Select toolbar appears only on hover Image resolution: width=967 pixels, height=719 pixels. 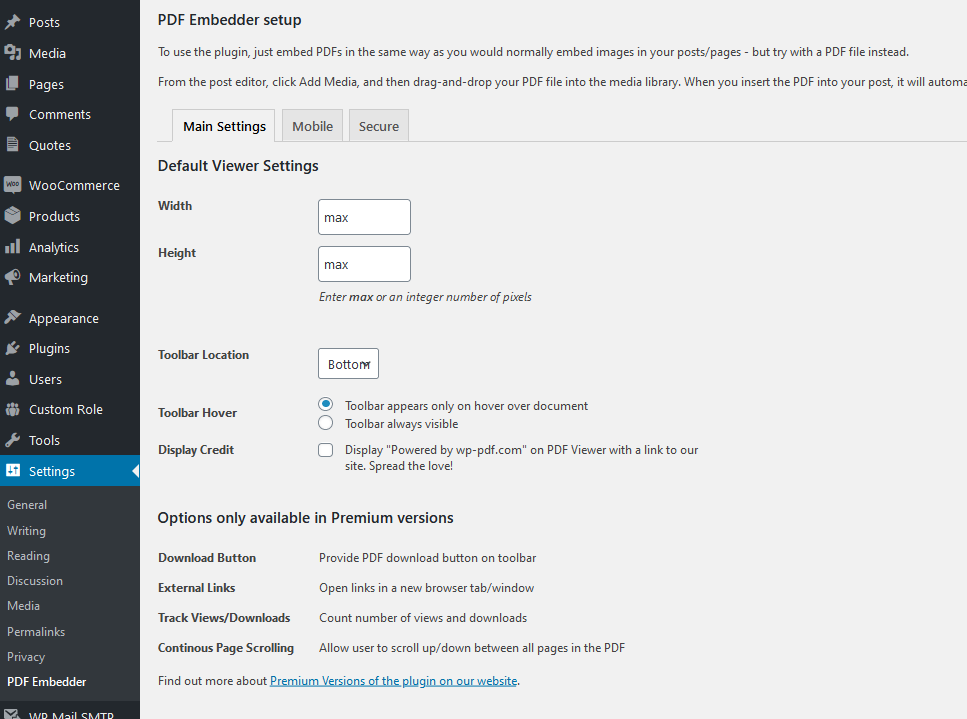(326, 405)
